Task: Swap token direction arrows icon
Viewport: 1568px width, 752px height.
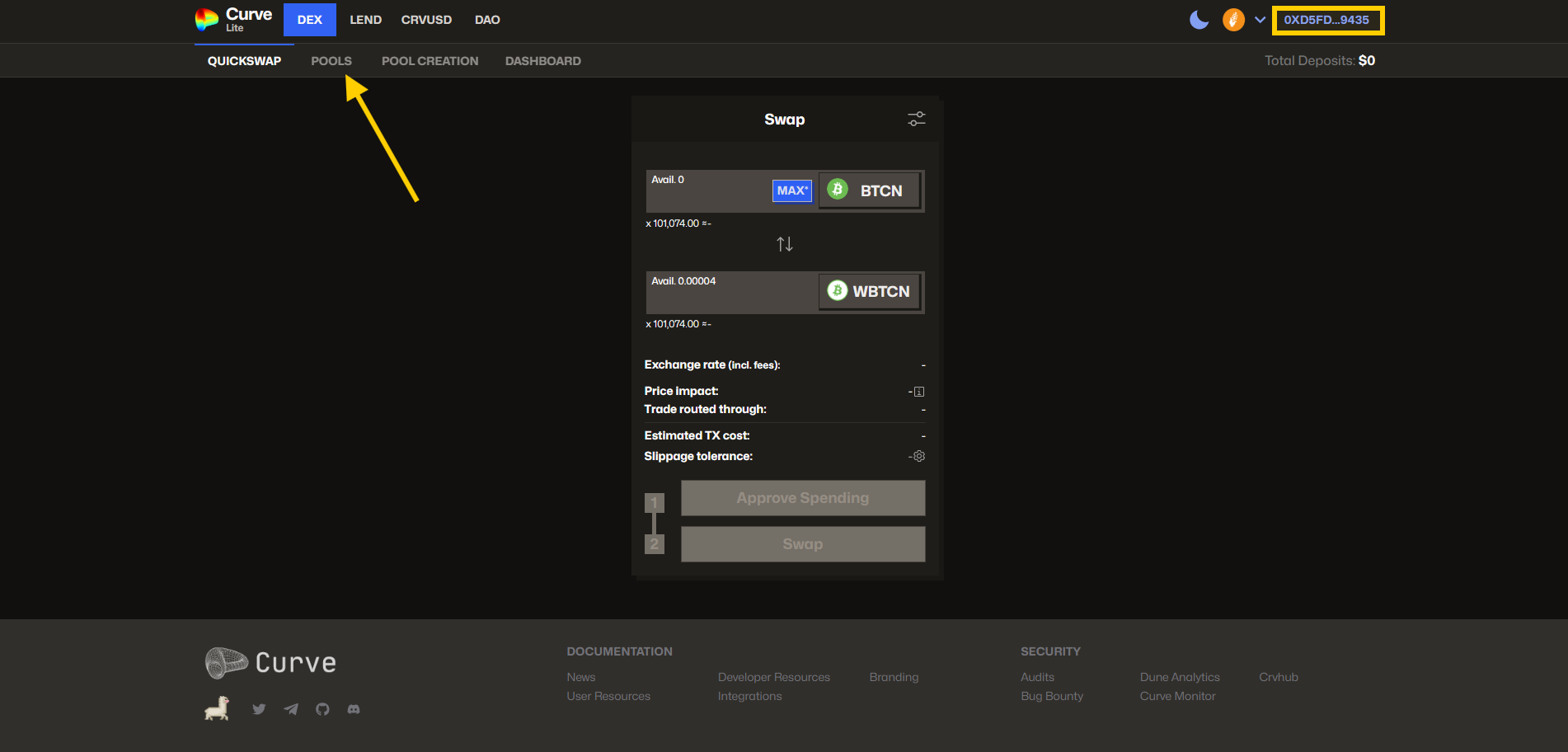Action: 785,244
